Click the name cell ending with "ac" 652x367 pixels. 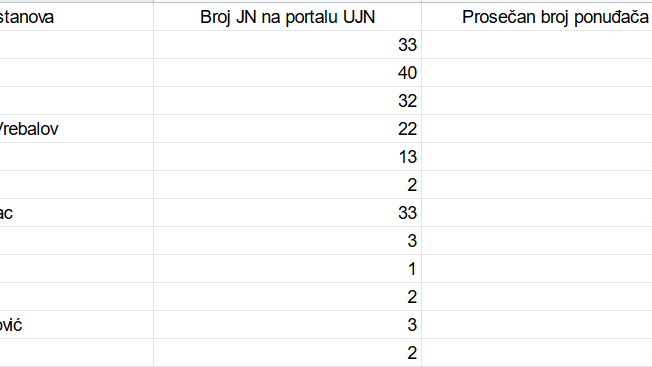pos(77,213)
